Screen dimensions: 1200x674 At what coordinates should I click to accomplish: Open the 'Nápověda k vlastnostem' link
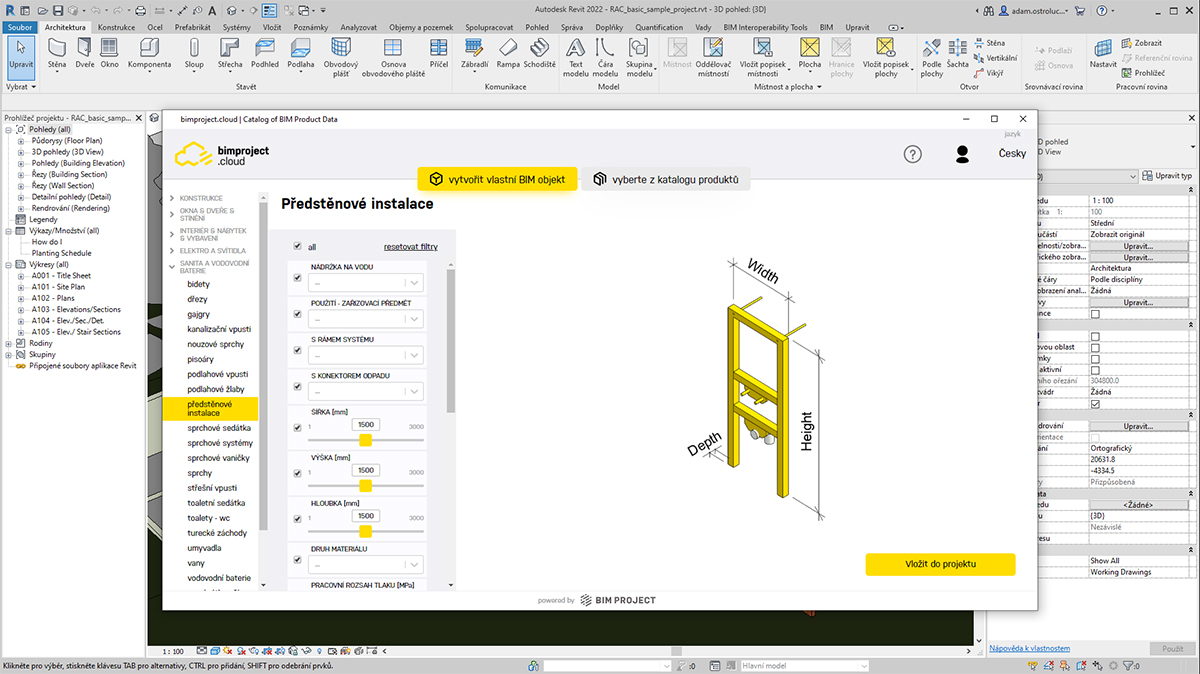pyautogui.click(x=1030, y=649)
